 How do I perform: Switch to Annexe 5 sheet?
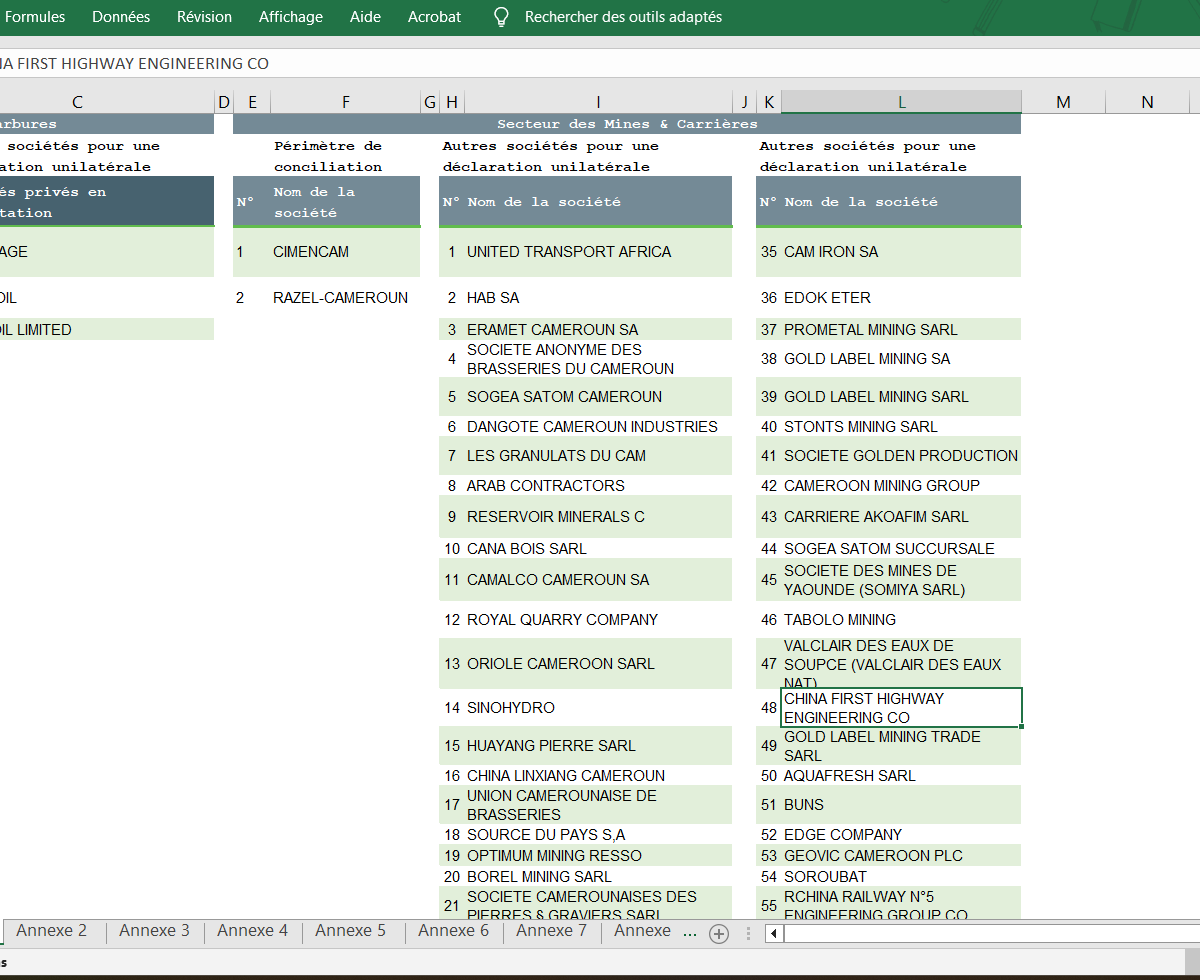tap(350, 931)
